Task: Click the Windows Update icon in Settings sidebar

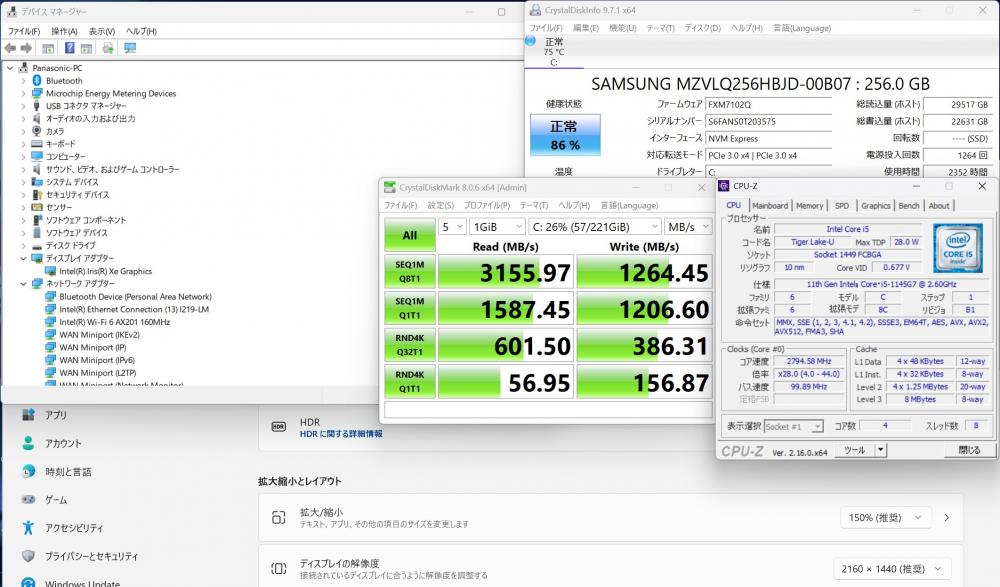Action: click(x=28, y=583)
